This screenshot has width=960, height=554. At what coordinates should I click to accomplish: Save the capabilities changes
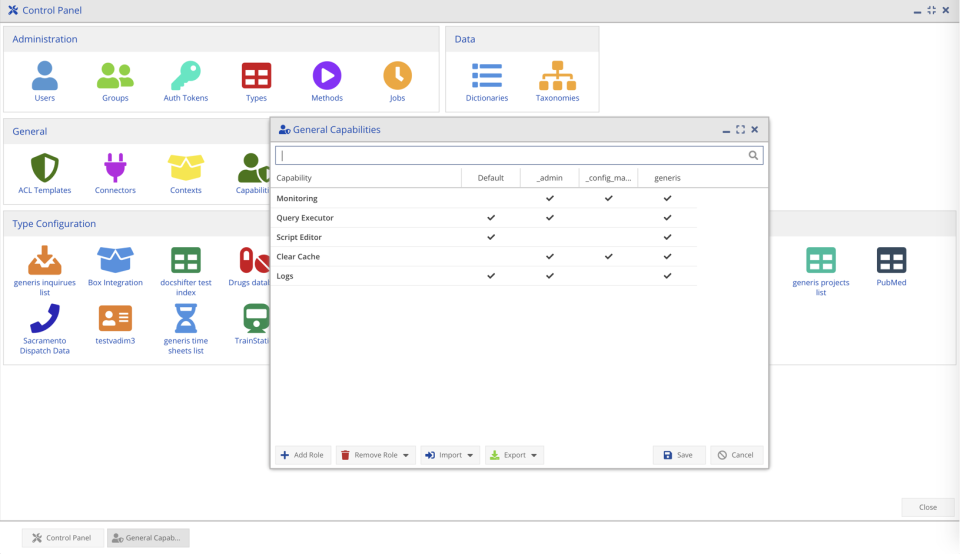(678, 455)
